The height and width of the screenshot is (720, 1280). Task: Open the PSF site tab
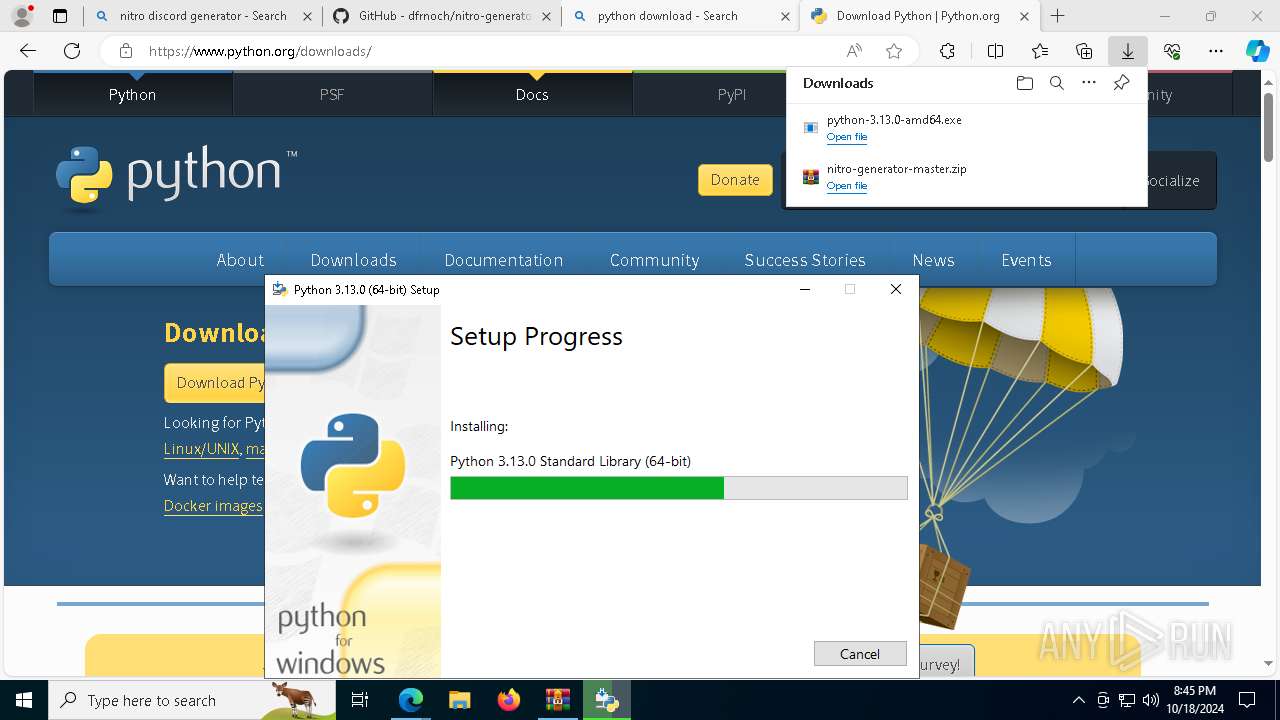tap(332, 94)
